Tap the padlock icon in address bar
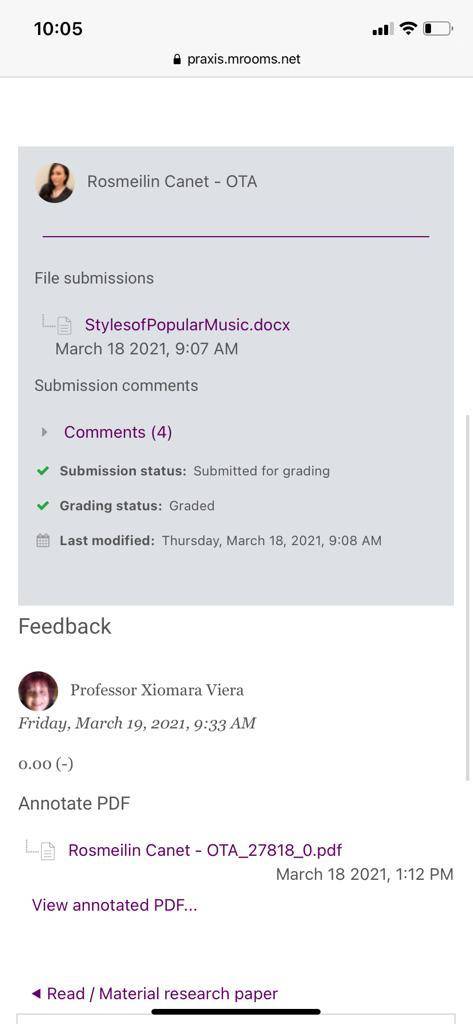 coord(176,59)
